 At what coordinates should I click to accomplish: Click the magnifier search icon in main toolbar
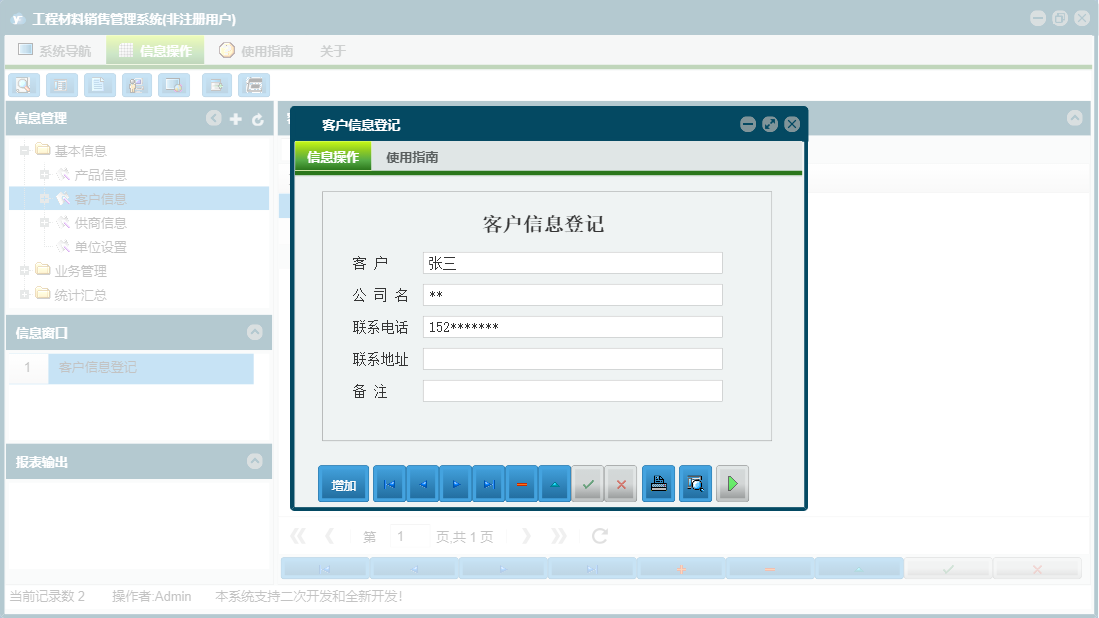24,85
